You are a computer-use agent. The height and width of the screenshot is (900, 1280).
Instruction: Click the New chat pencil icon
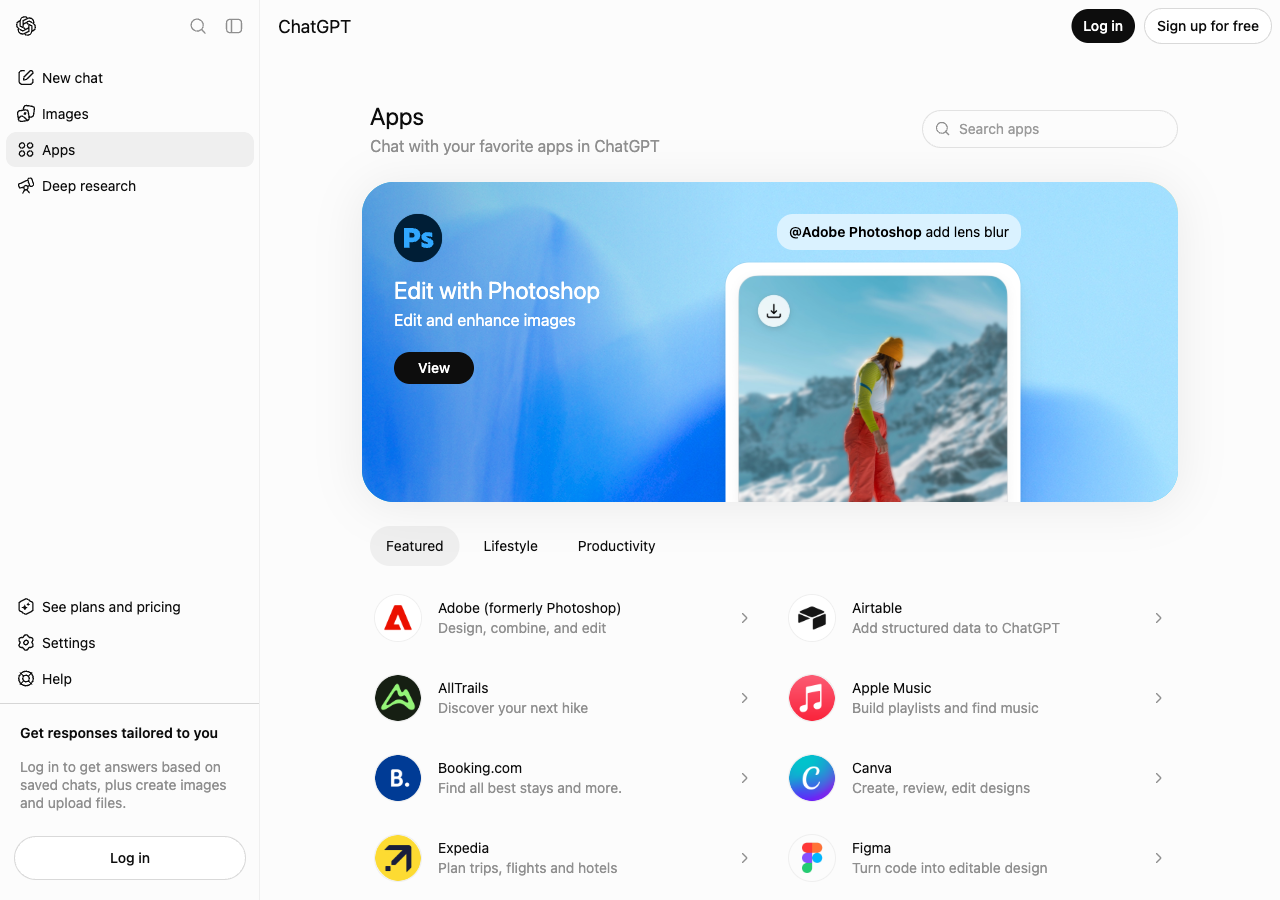[x=26, y=78]
